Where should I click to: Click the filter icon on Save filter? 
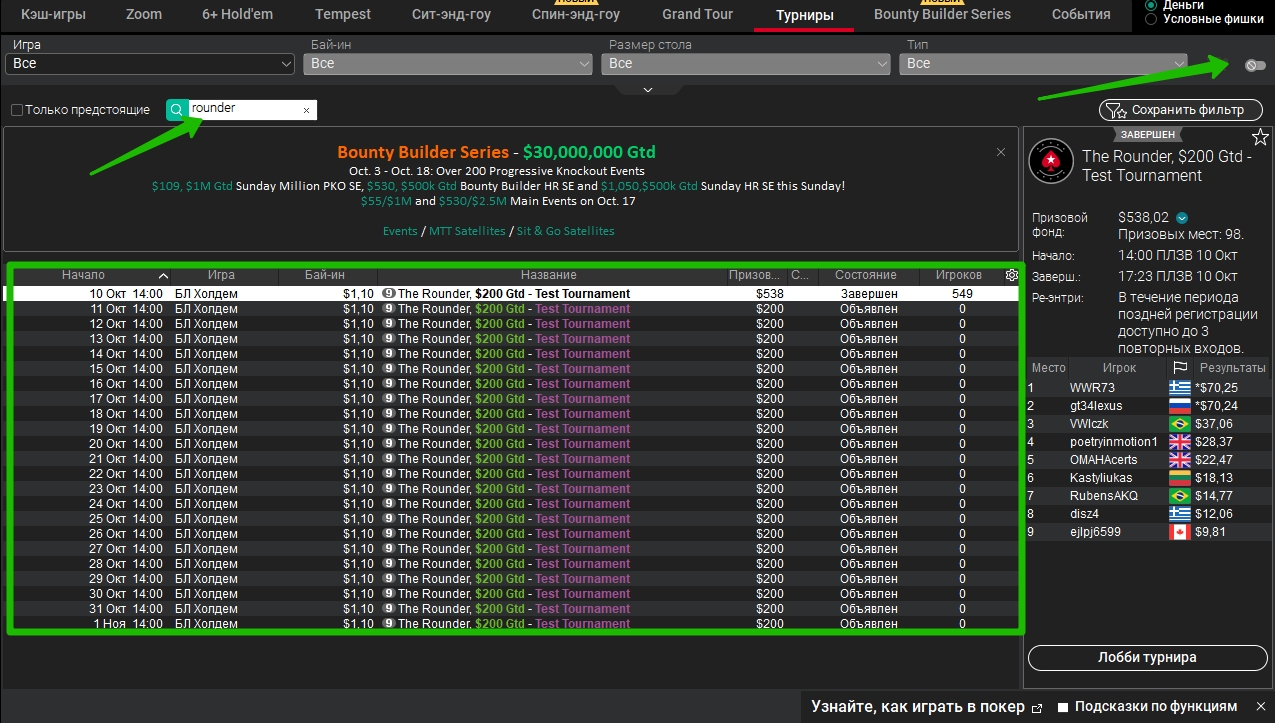coord(1116,110)
